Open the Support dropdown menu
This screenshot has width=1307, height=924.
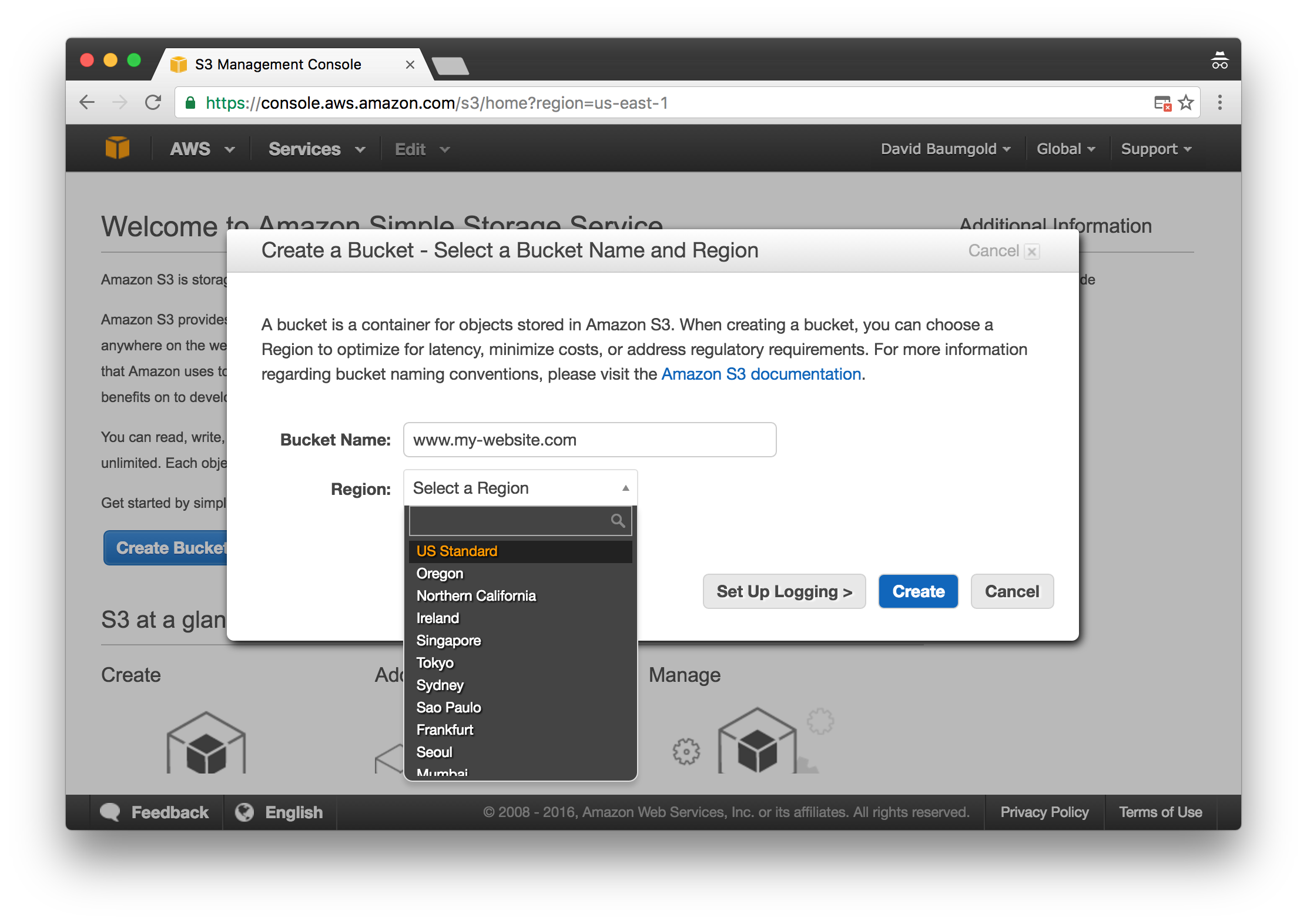click(x=1156, y=149)
